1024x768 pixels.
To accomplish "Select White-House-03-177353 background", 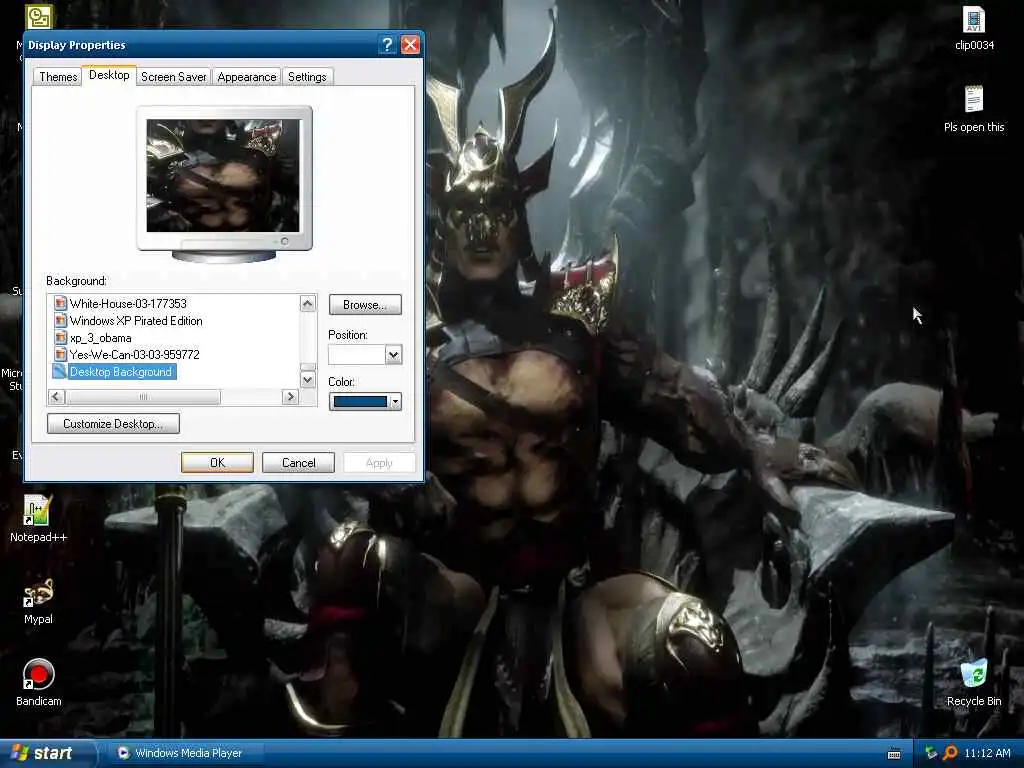I will [x=128, y=303].
